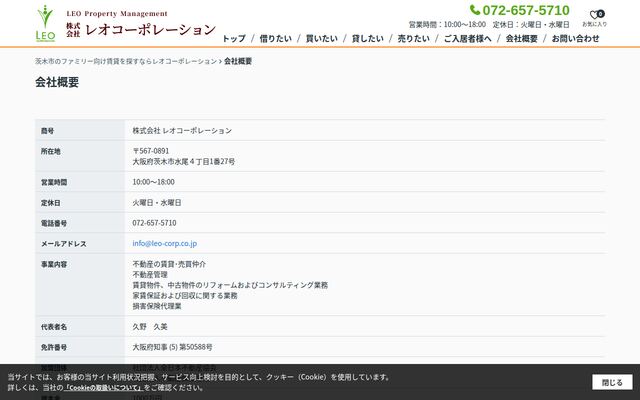The width and height of the screenshot is (640, 400).
Task: Click the table's 072-657-5710 phone value
Action: [x=154, y=223]
